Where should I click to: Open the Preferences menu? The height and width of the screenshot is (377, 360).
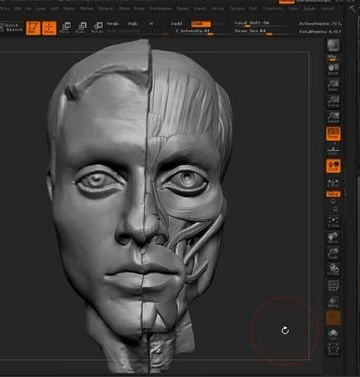pos(161,9)
